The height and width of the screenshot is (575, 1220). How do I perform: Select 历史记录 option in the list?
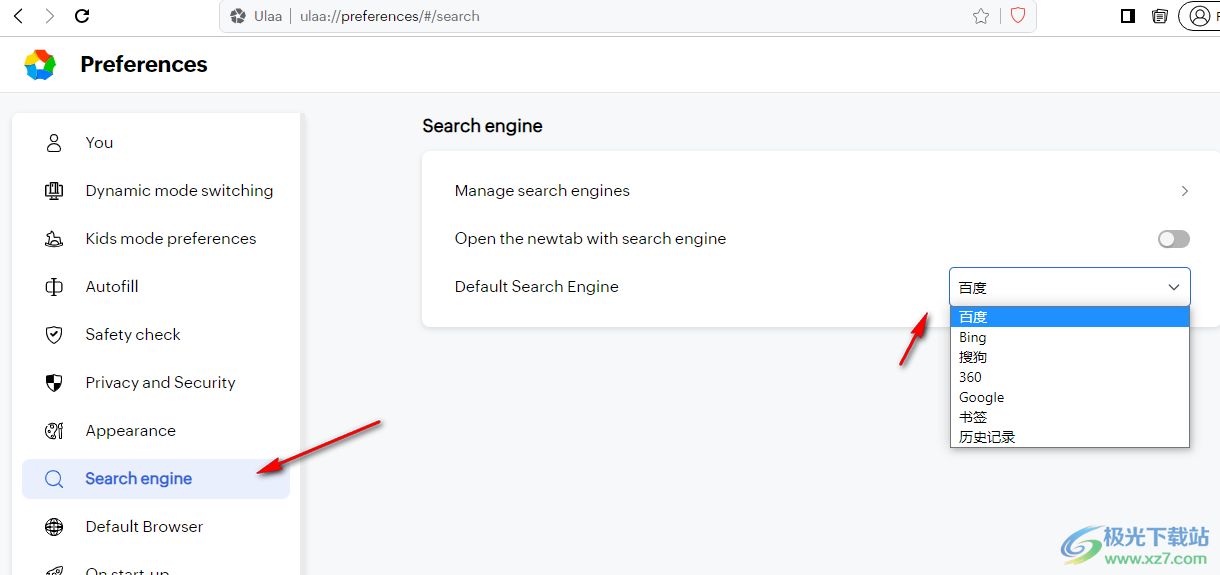click(1070, 437)
